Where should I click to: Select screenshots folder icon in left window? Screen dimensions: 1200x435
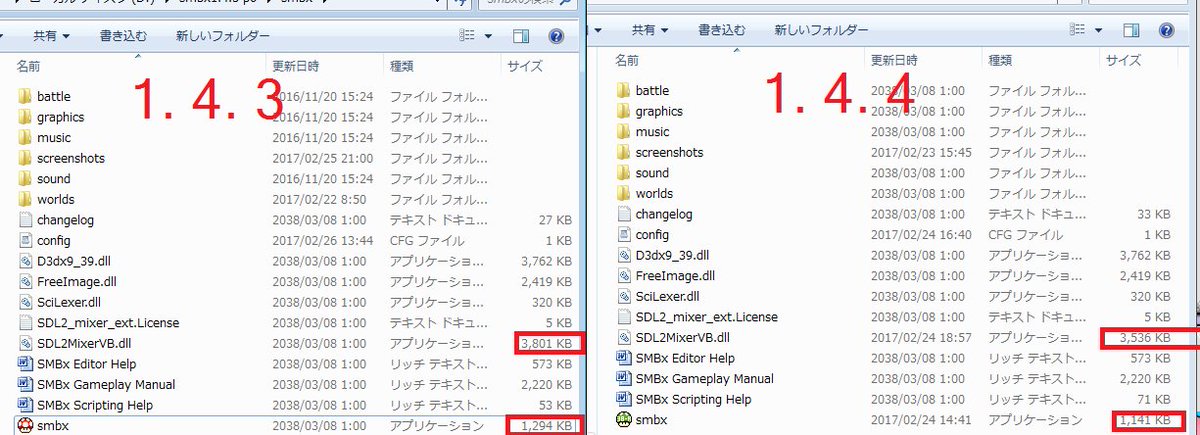coord(24,158)
